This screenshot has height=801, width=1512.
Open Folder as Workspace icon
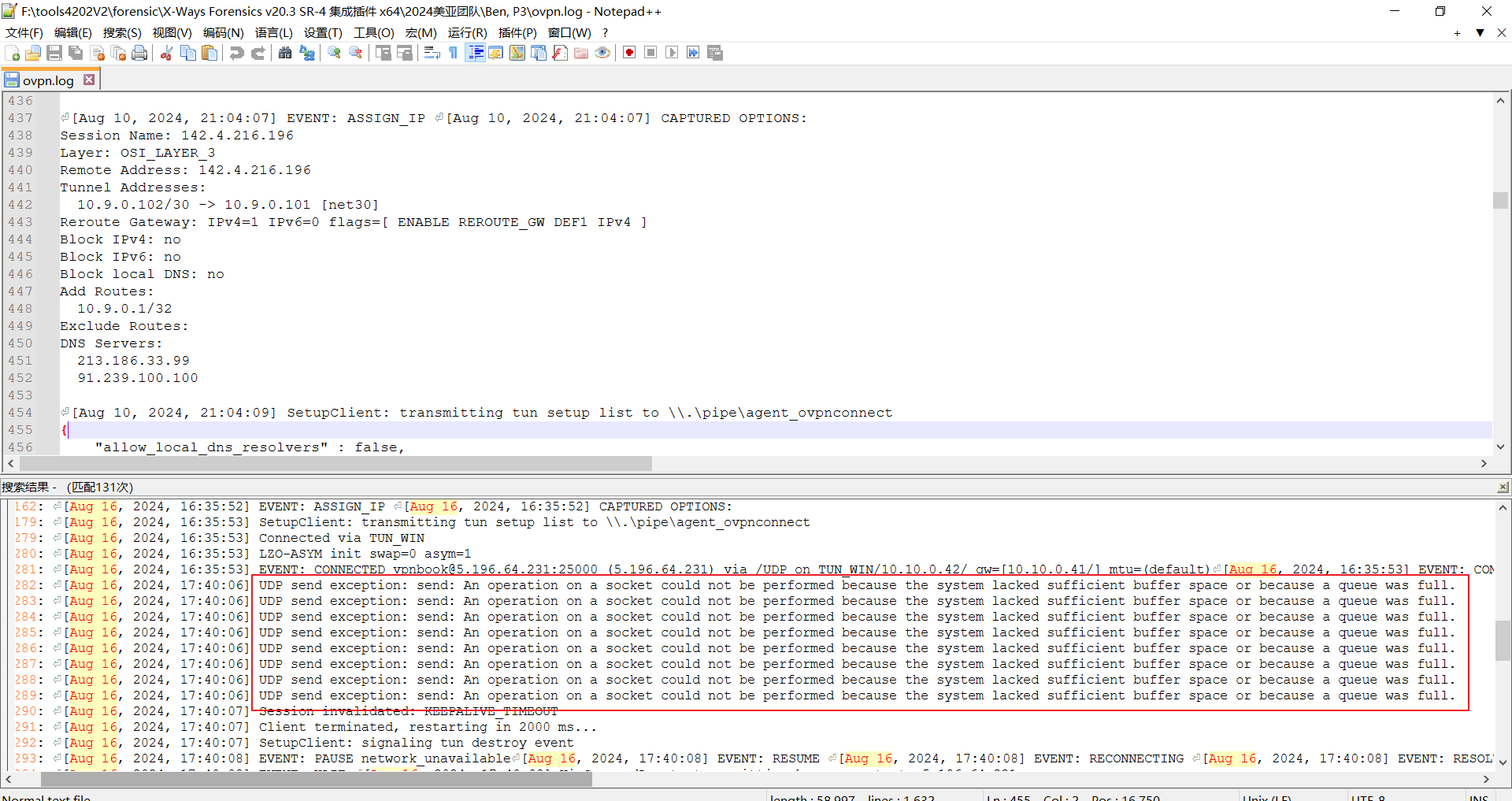tap(581, 53)
